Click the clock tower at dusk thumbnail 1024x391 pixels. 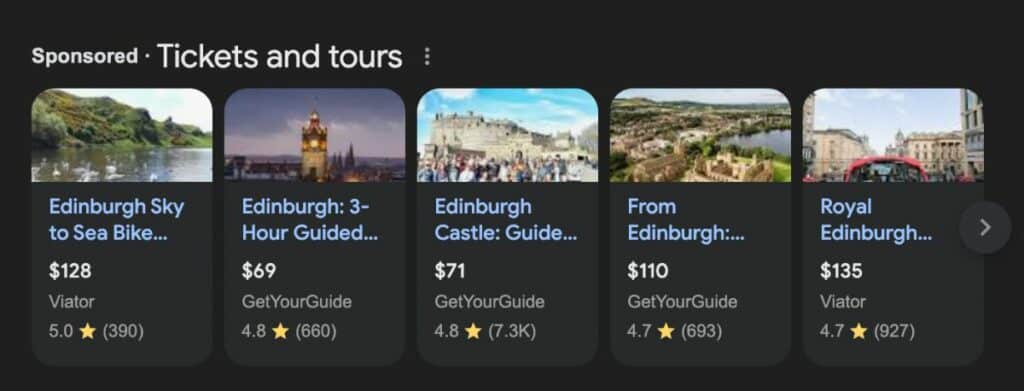click(x=315, y=135)
